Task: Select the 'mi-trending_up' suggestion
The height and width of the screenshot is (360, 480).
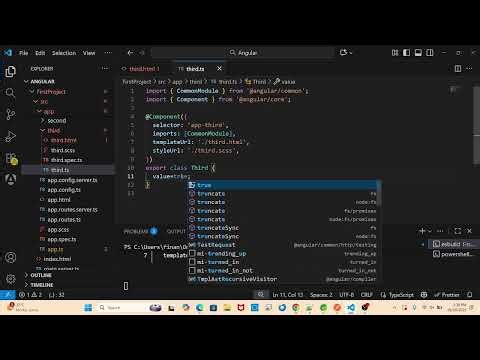Action: point(283,253)
